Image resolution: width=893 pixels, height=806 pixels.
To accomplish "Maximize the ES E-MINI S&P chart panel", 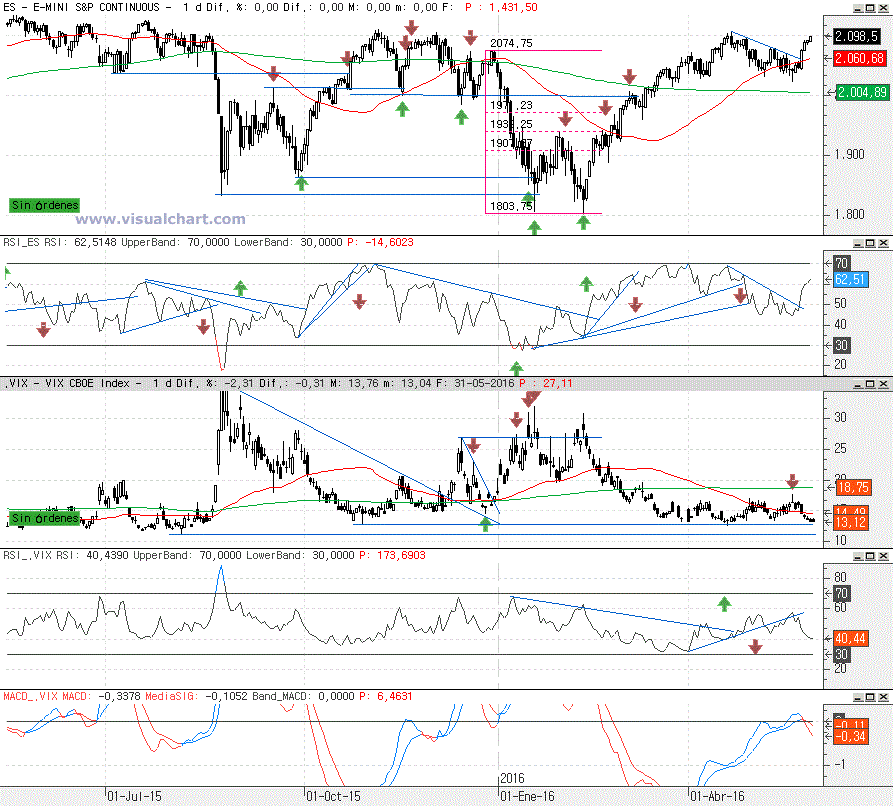I will click(870, 8).
